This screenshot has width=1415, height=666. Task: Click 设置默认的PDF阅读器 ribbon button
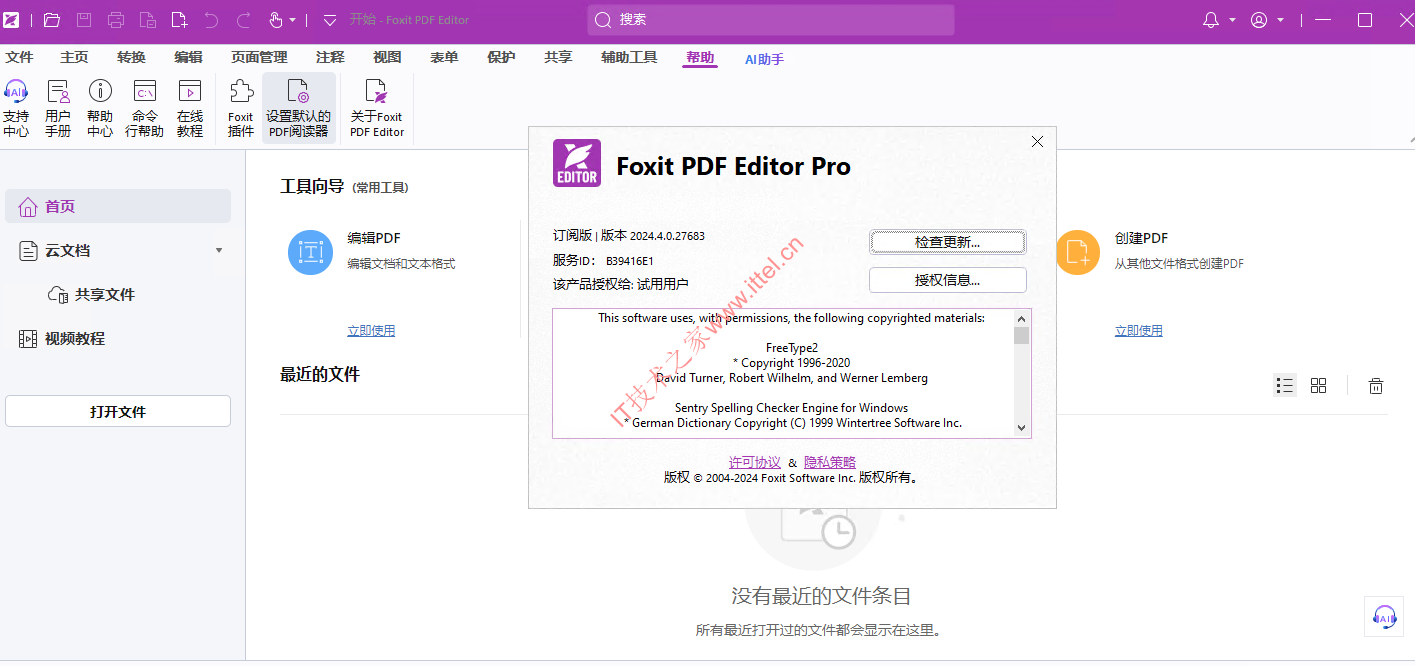(298, 108)
